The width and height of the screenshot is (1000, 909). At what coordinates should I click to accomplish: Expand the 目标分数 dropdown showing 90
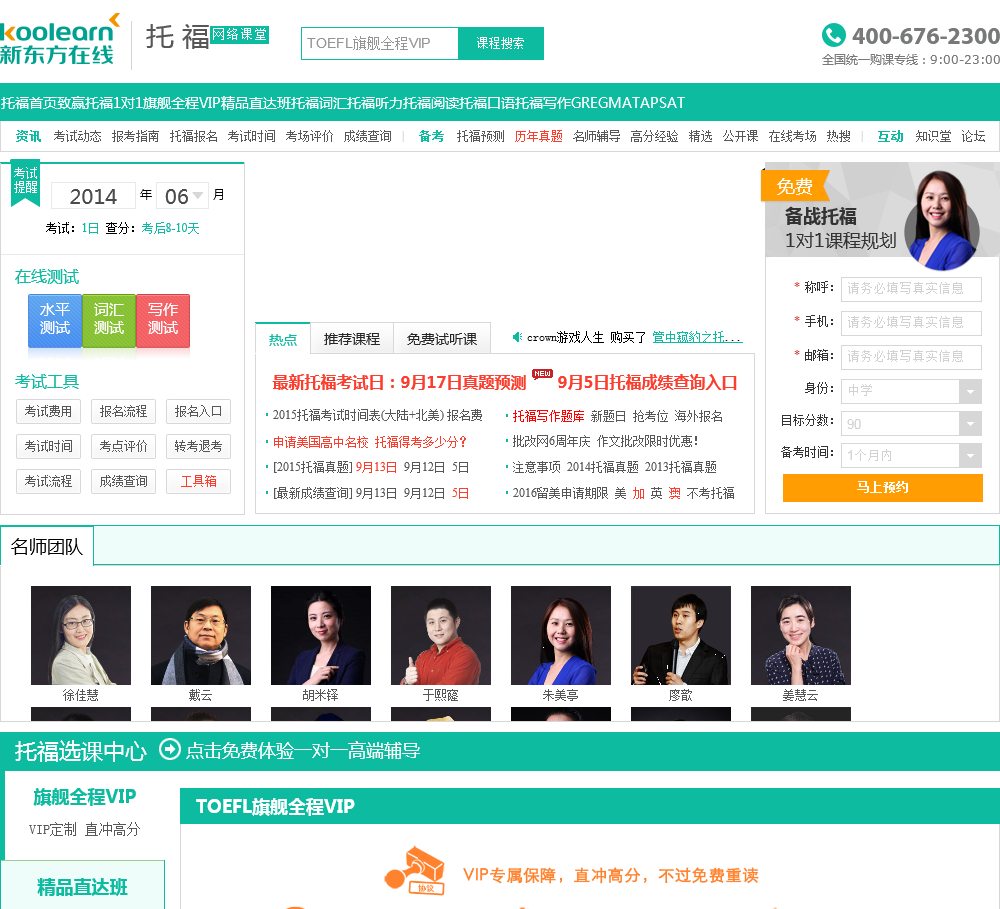911,424
